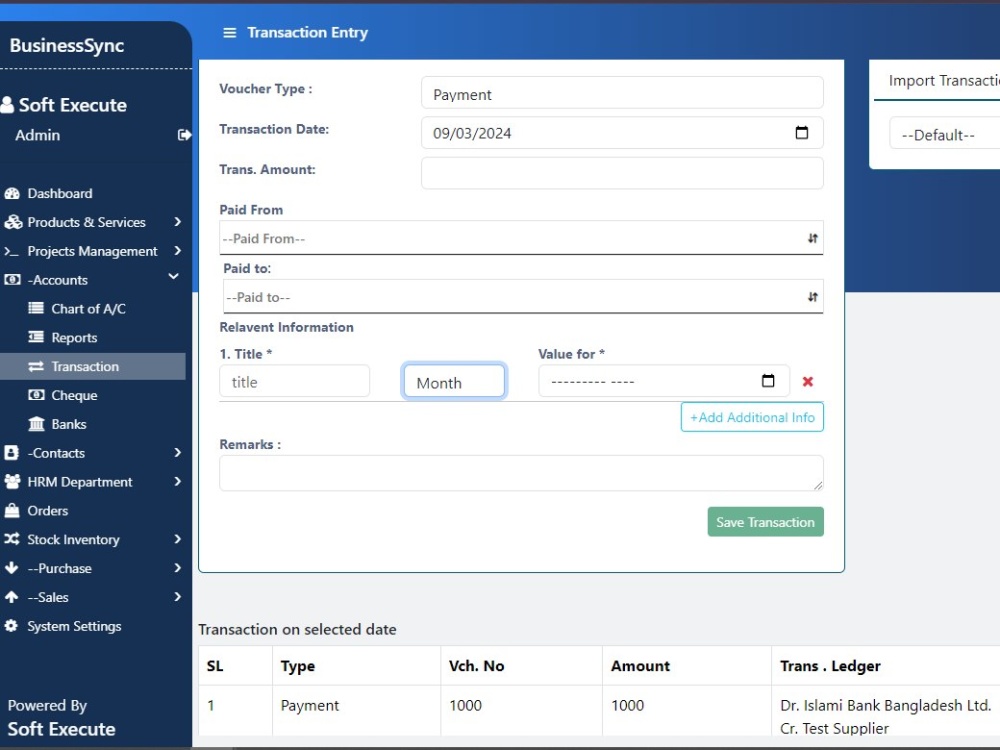Expand the HRM Department submenu chevron
The image size is (1000, 750).
(x=177, y=482)
